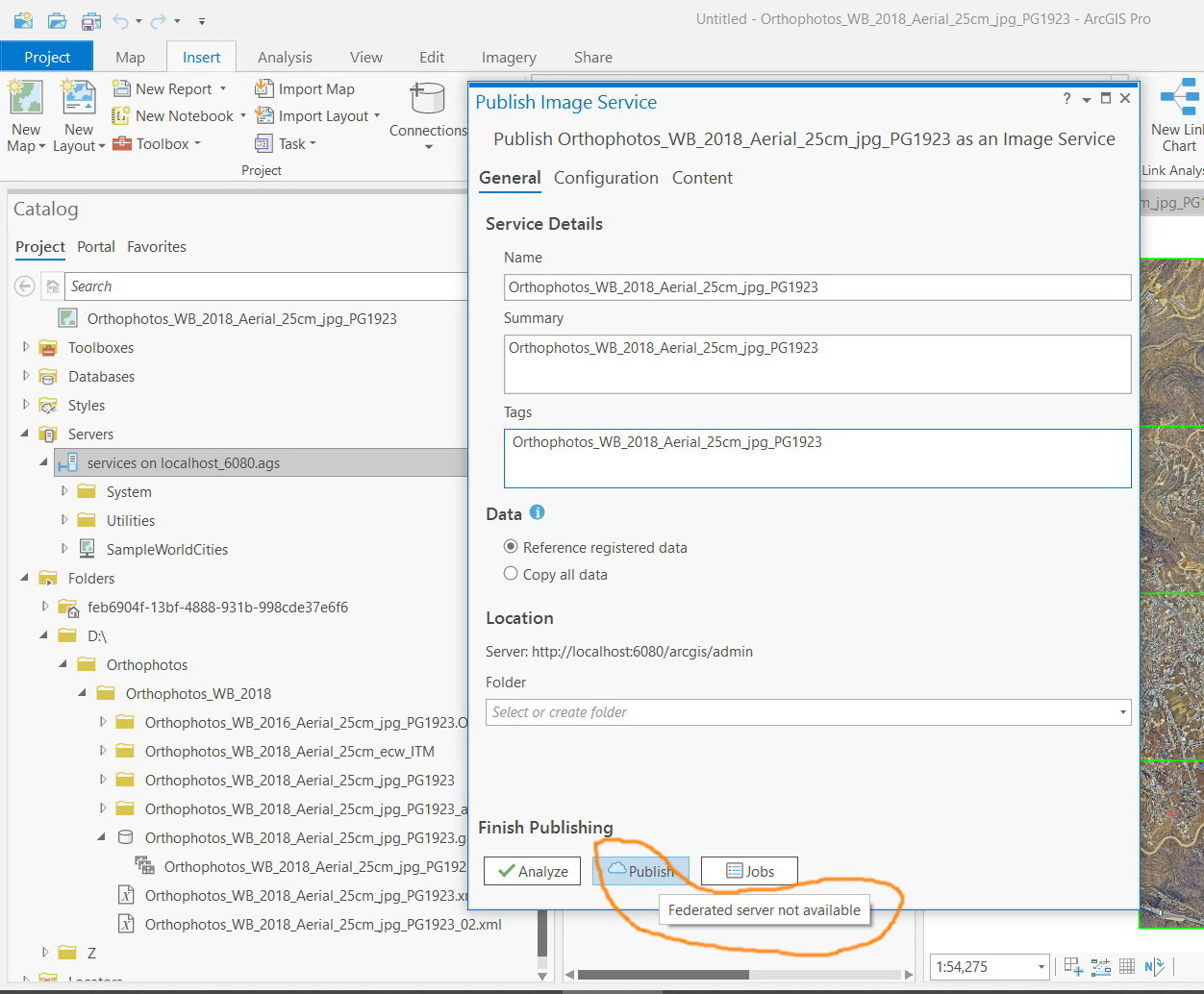Click the horizontal scrollbar below the map
Viewport: 1204px width, 994px height.
coord(739,975)
